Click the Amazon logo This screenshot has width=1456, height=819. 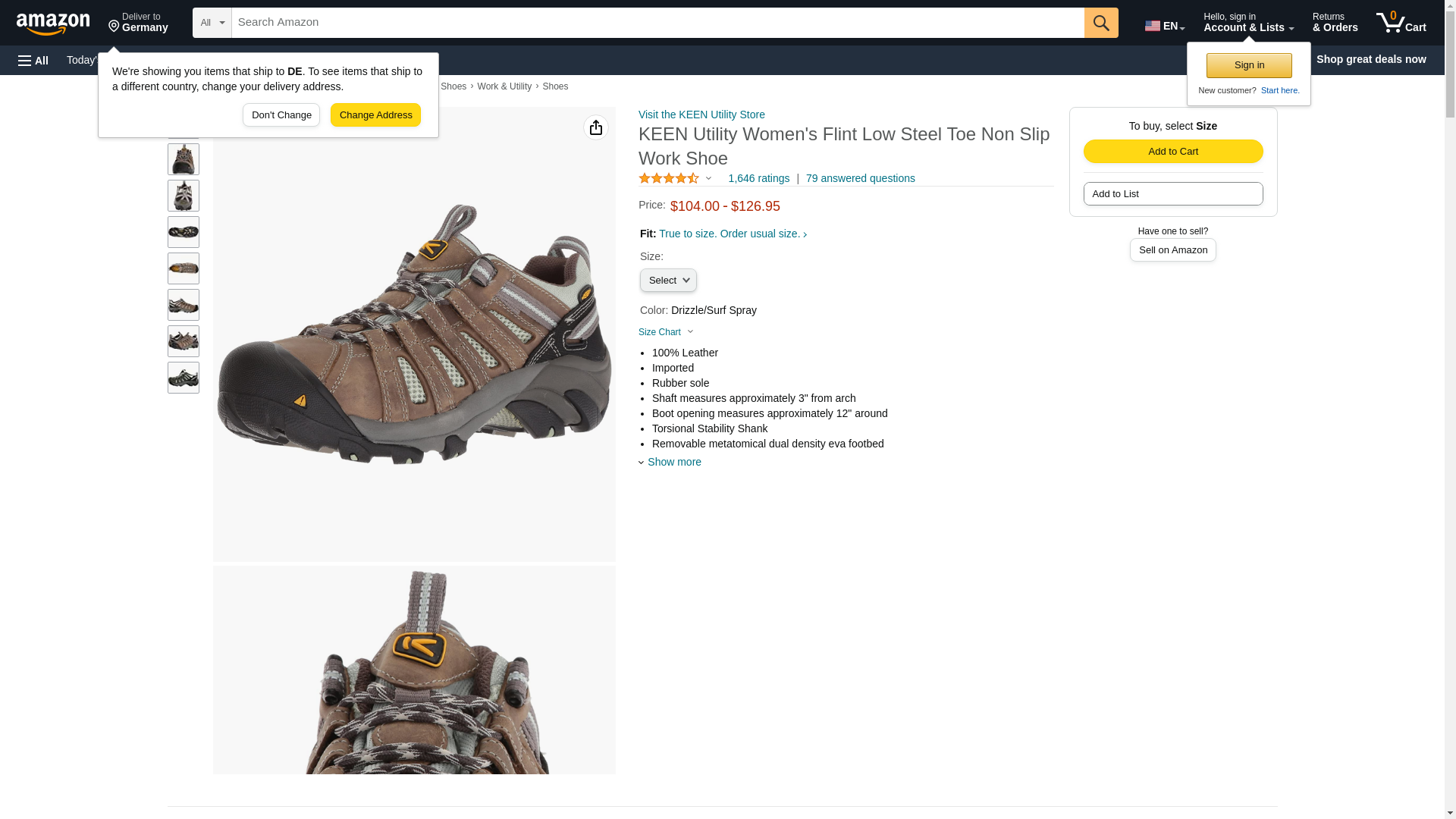pos(53,24)
